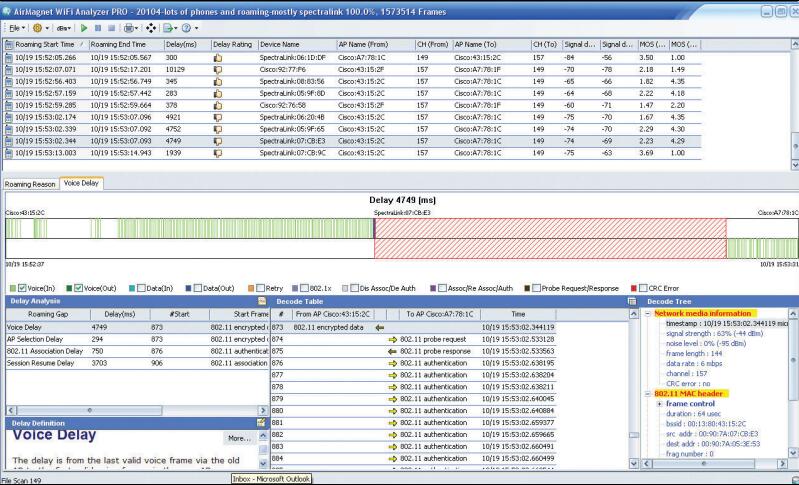799x485 pixels.
Task: Select decode row 874 probe request
Action: pos(413,339)
